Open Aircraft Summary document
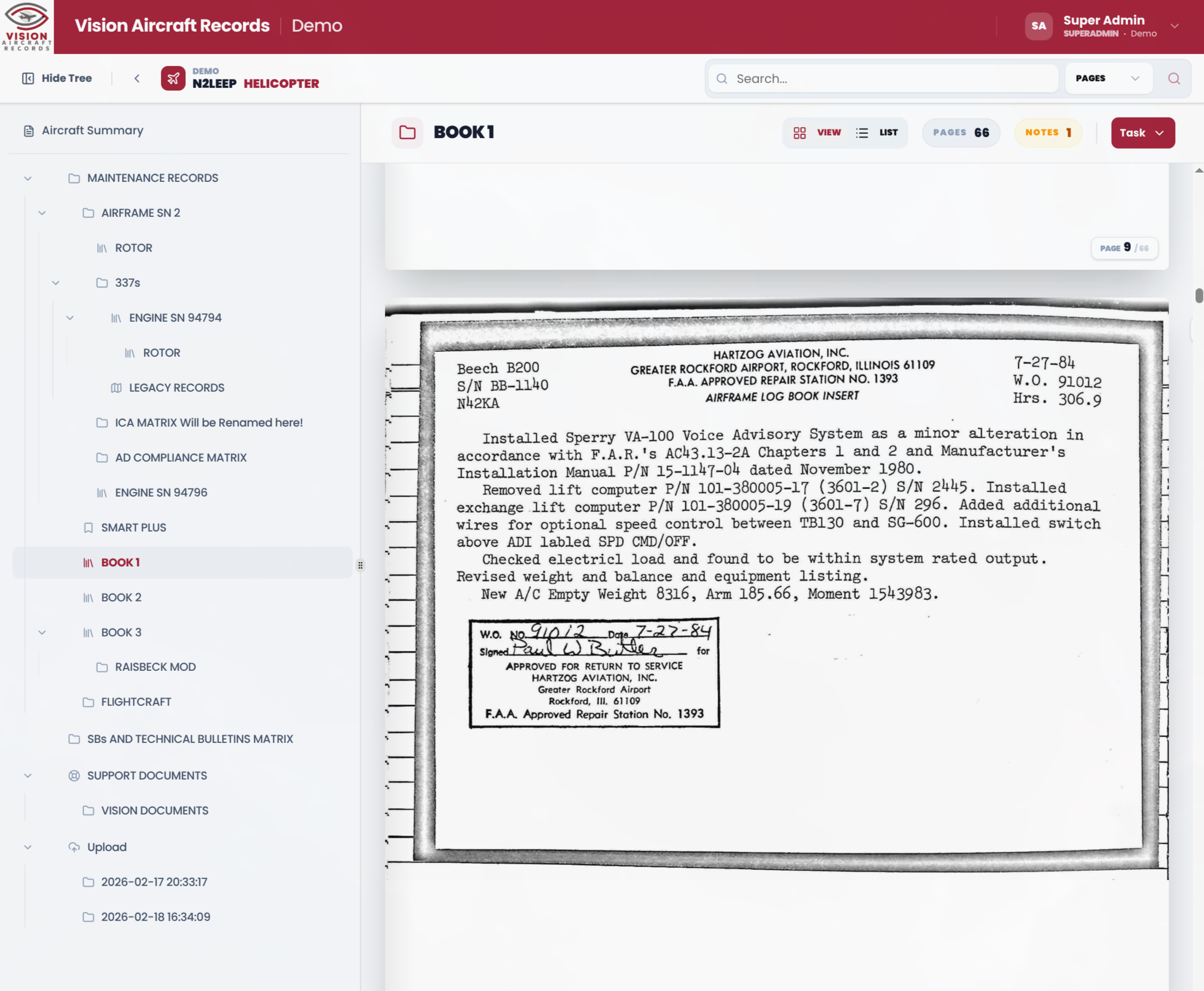Screen dimensions: 1204x991 [x=92, y=130]
